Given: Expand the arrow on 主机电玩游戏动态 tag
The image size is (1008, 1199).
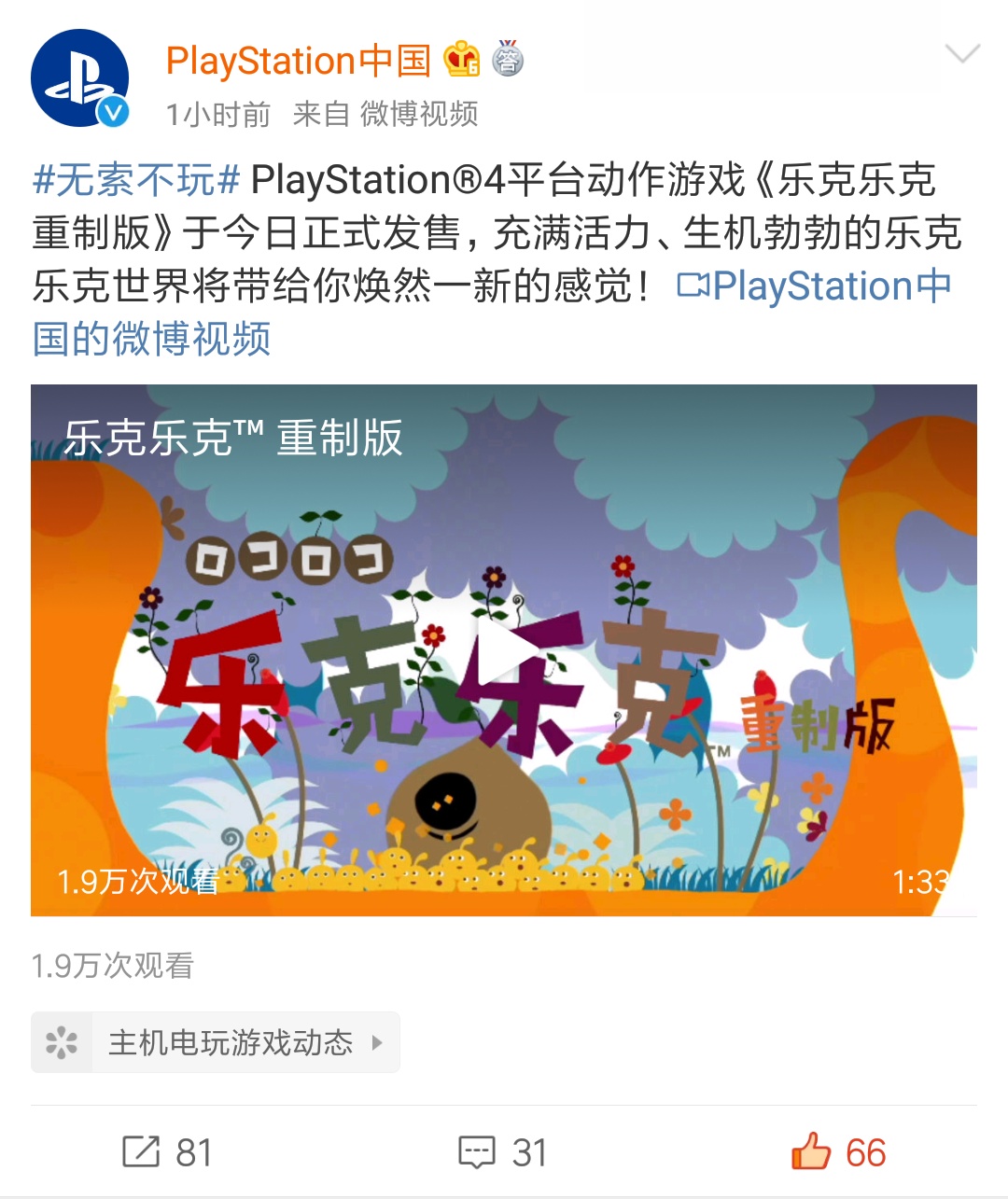Looking at the screenshot, I should (x=377, y=1042).
